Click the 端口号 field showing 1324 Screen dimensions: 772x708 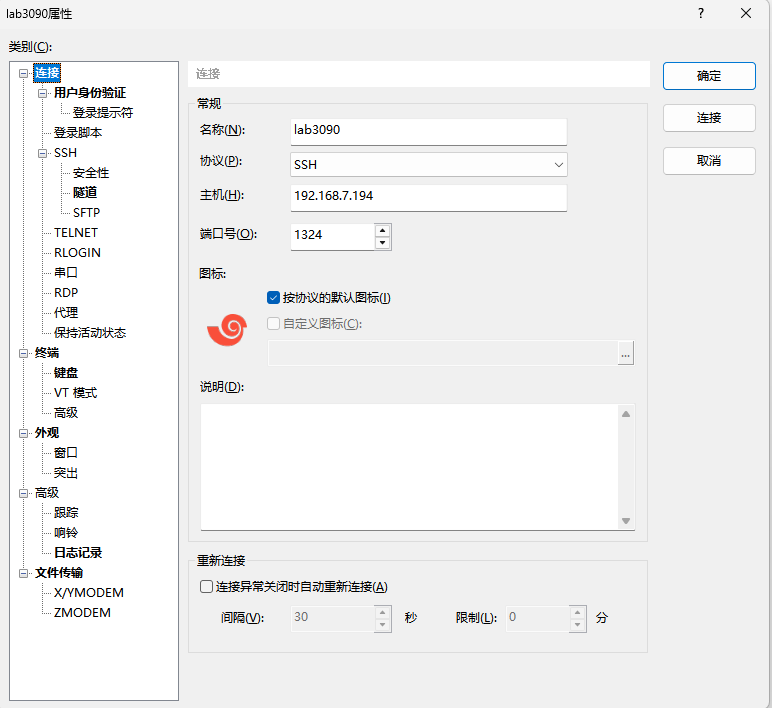(332, 236)
